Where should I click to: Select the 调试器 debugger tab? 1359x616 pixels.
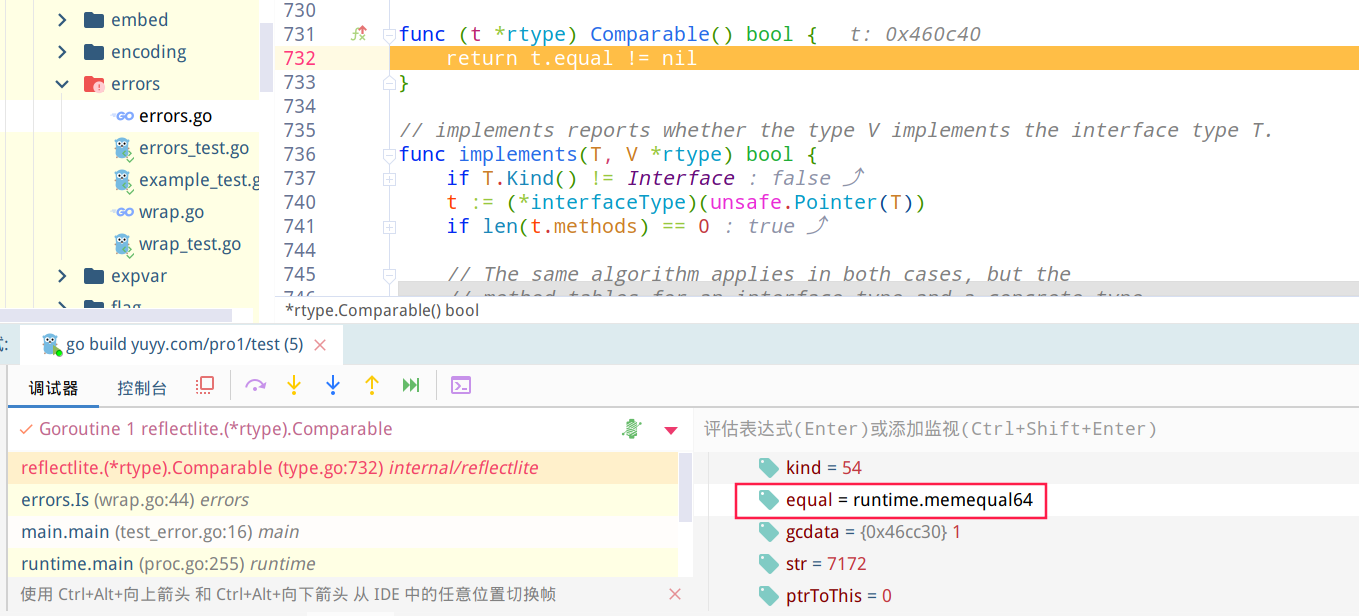coord(53,388)
